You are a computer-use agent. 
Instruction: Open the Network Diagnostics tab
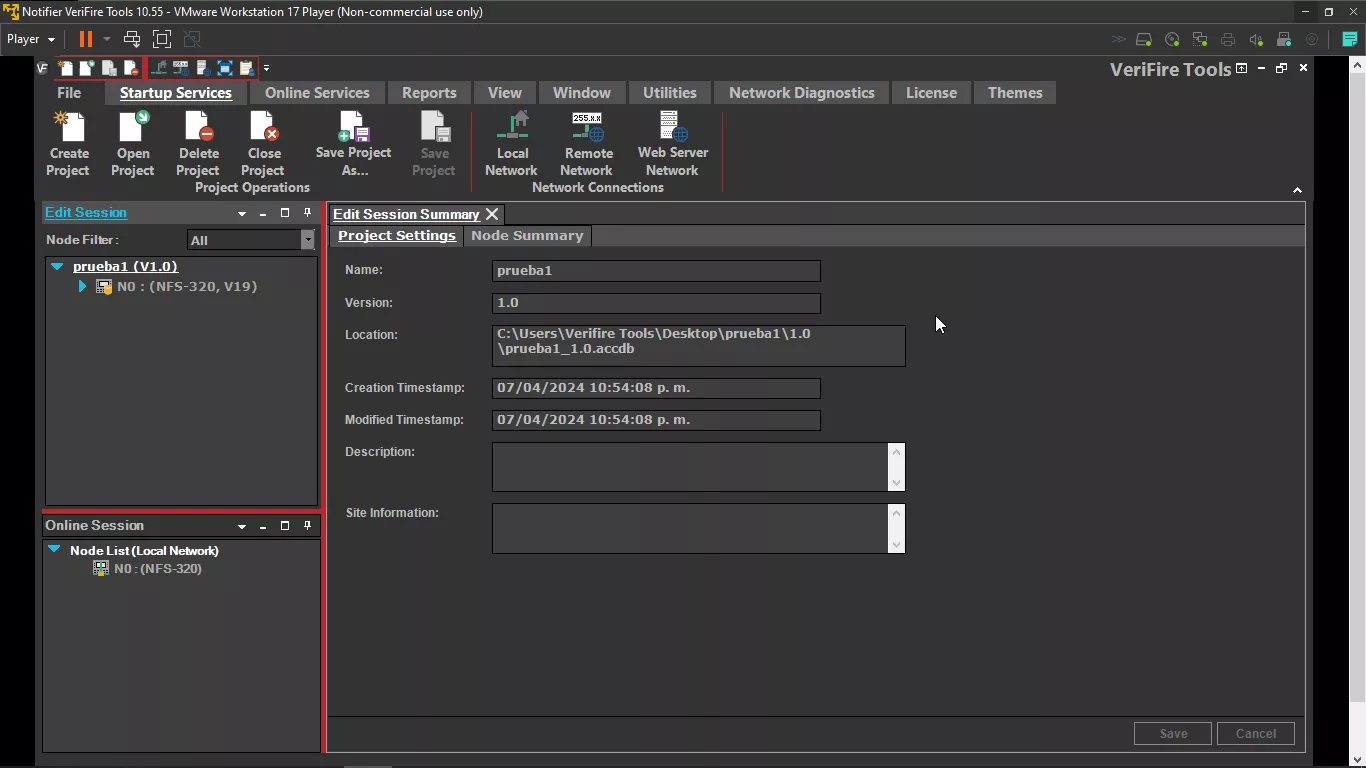[x=802, y=93]
